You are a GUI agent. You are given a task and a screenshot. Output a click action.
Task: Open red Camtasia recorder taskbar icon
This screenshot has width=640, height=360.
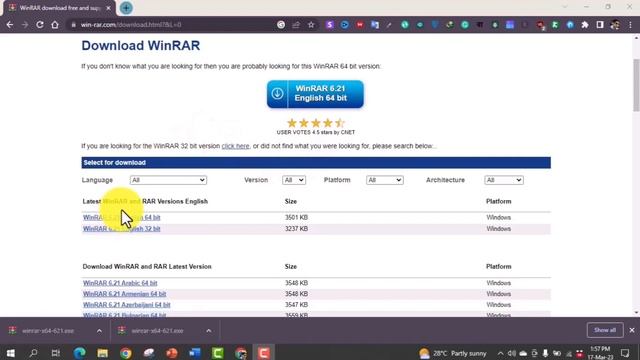(x=264, y=353)
